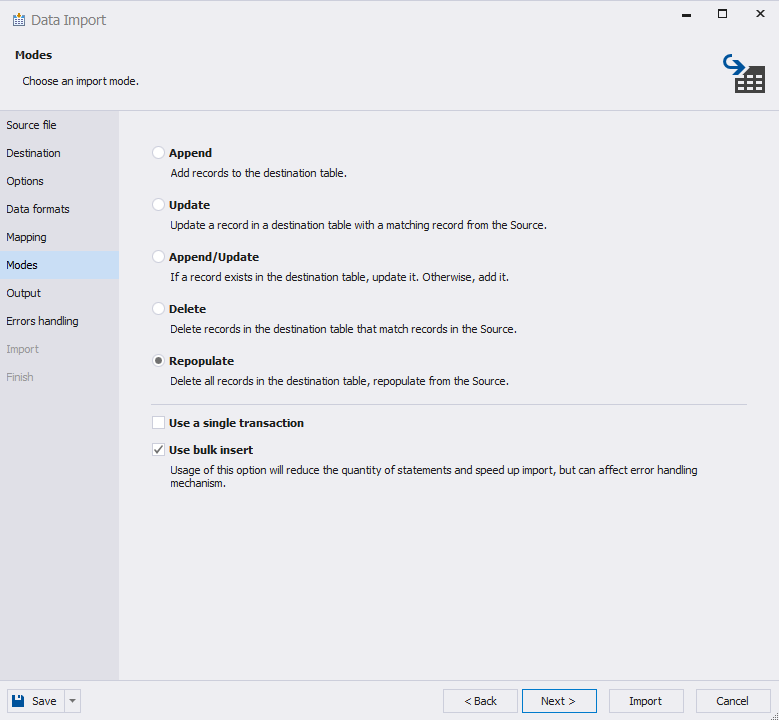
Task: Uncheck Use bulk insert checkbox
Action: [158, 450]
